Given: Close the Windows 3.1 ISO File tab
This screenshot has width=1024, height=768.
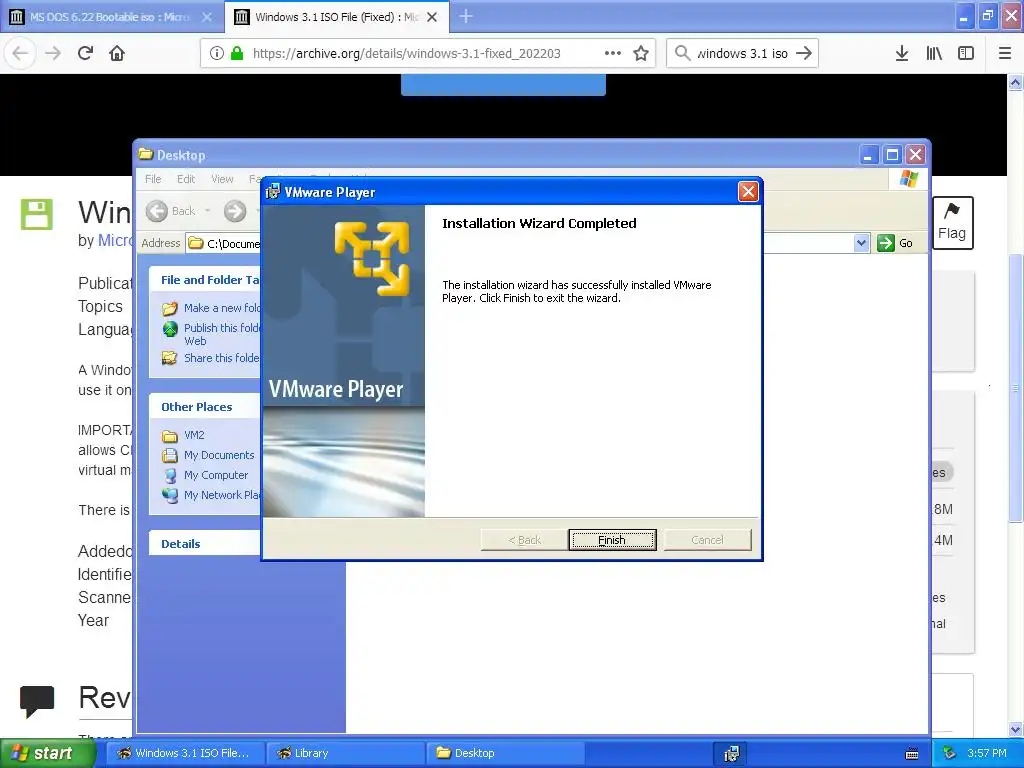Looking at the screenshot, I should [432, 17].
